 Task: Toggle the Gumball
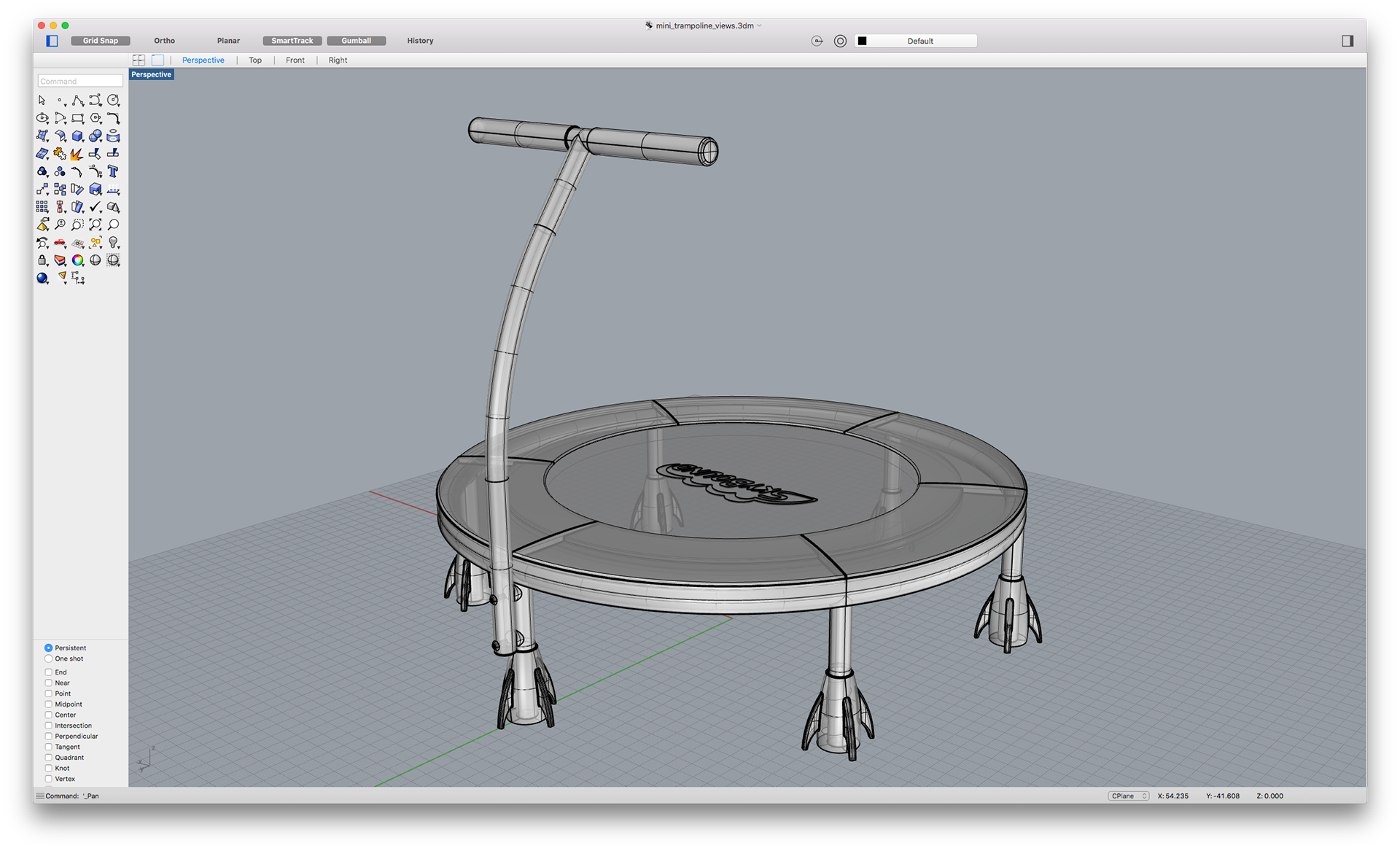click(357, 41)
